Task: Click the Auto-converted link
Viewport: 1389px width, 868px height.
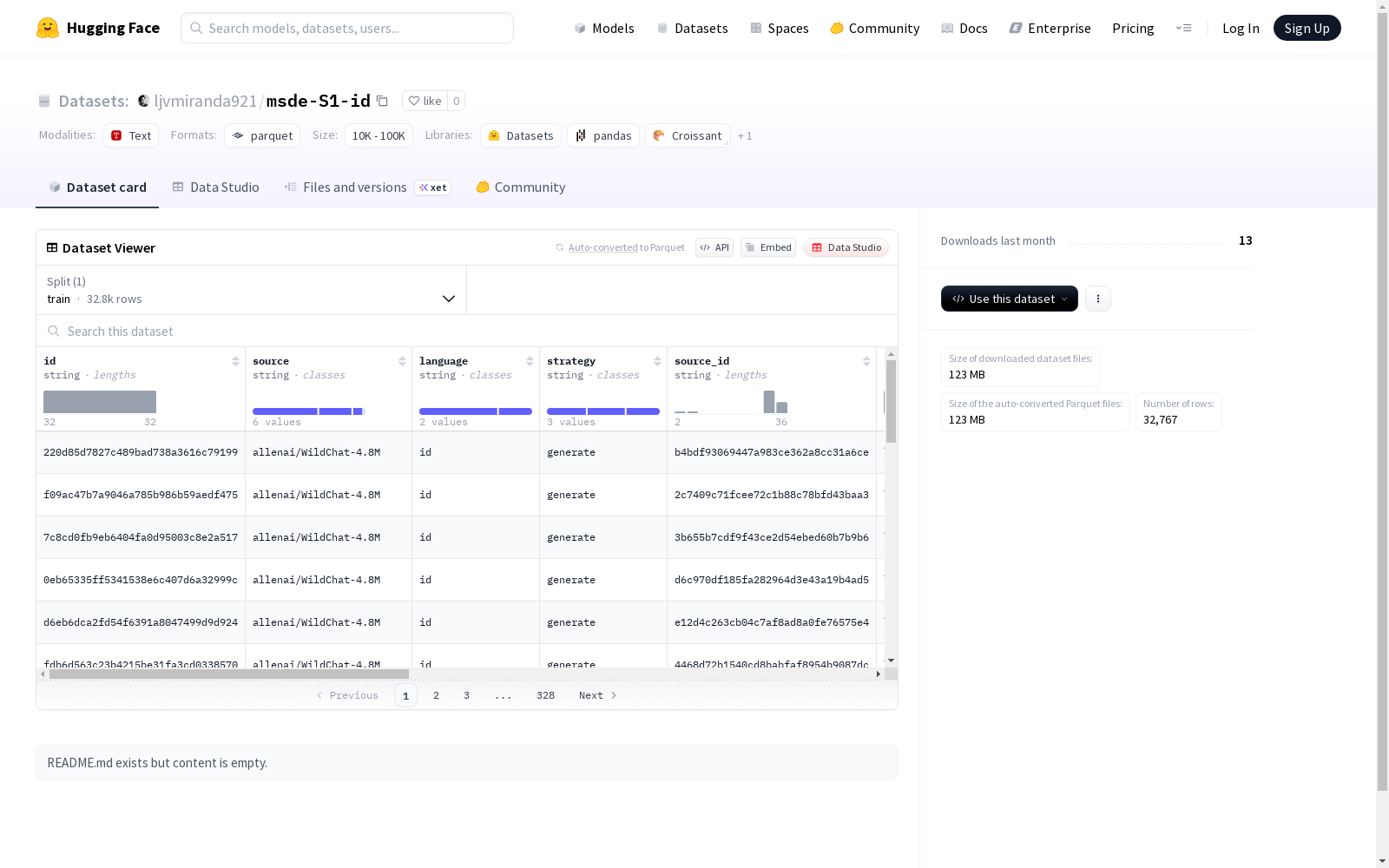Action: pyautogui.click(x=603, y=247)
